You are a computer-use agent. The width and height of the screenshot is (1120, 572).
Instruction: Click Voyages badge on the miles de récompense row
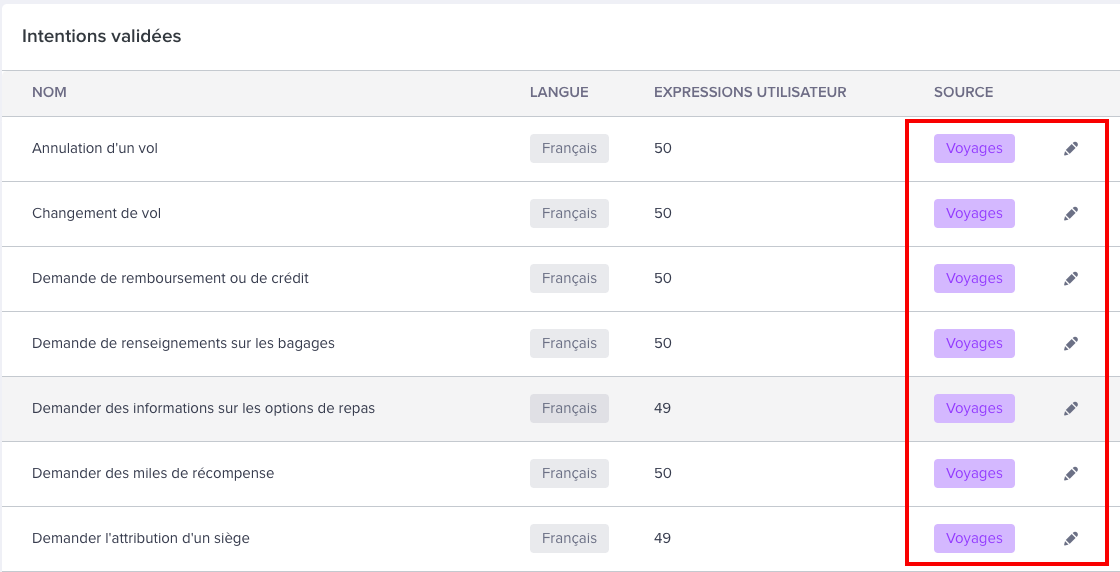click(974, 474)
